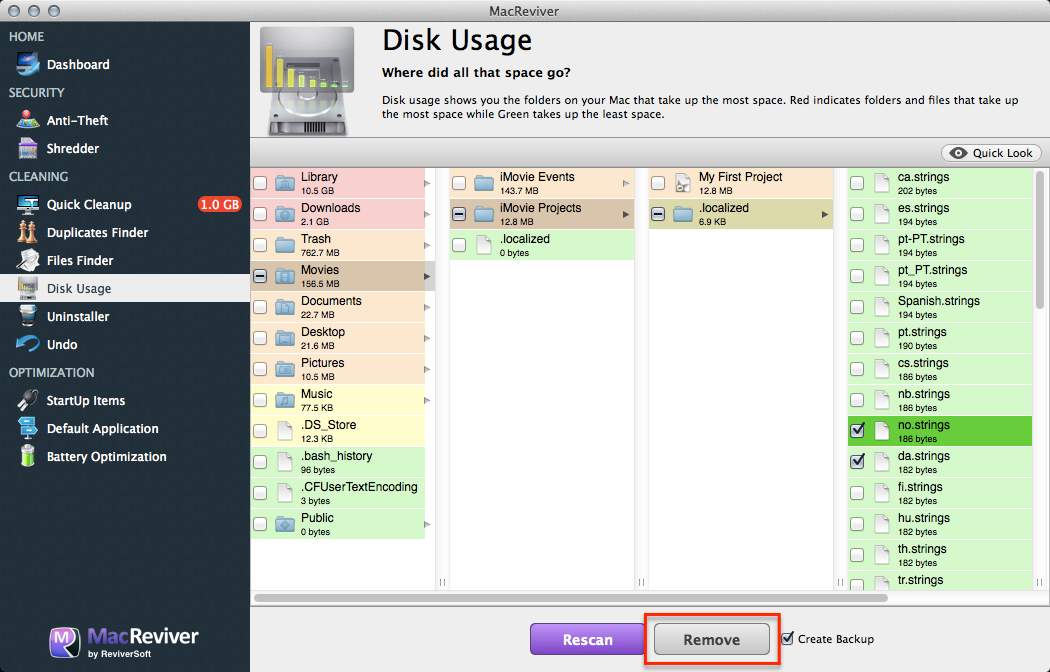This screenshot has height=672, width=1050.
Task: Click the Downloads folder icon
Action: (285, 214)
